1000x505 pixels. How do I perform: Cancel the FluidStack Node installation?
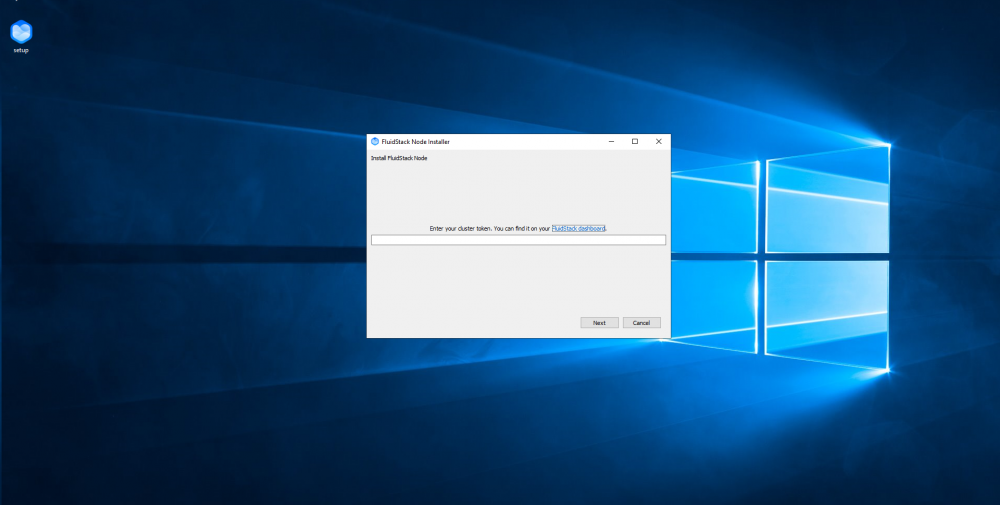(641, 323)
